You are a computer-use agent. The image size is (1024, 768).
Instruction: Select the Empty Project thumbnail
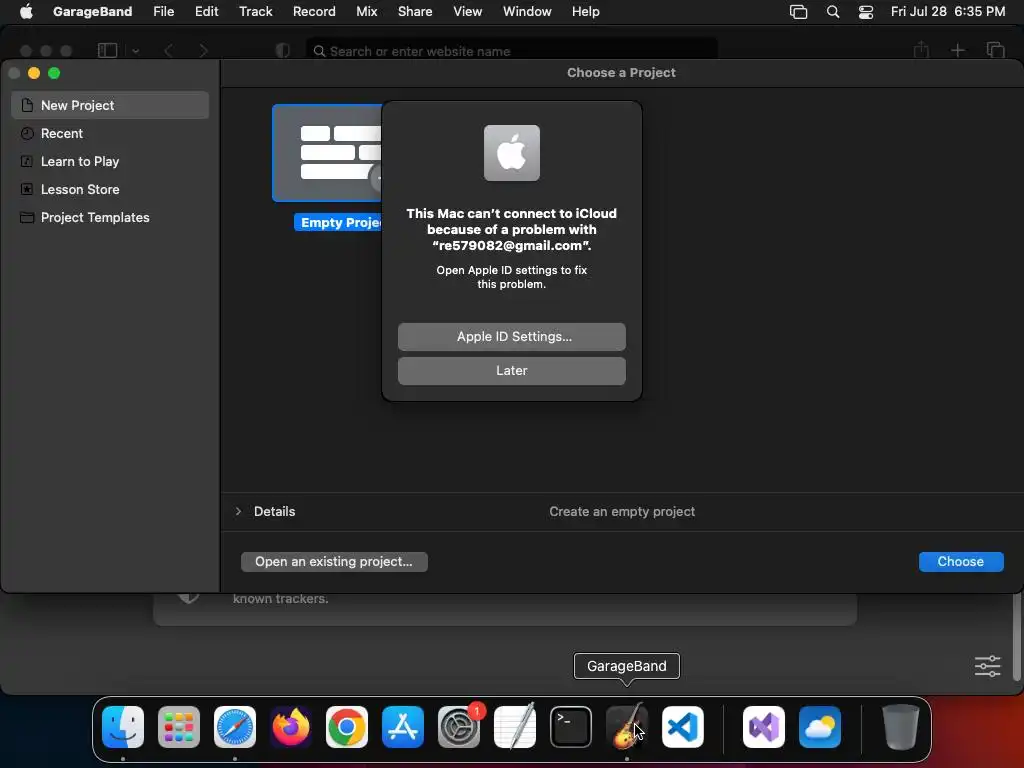tap(327, 153)
